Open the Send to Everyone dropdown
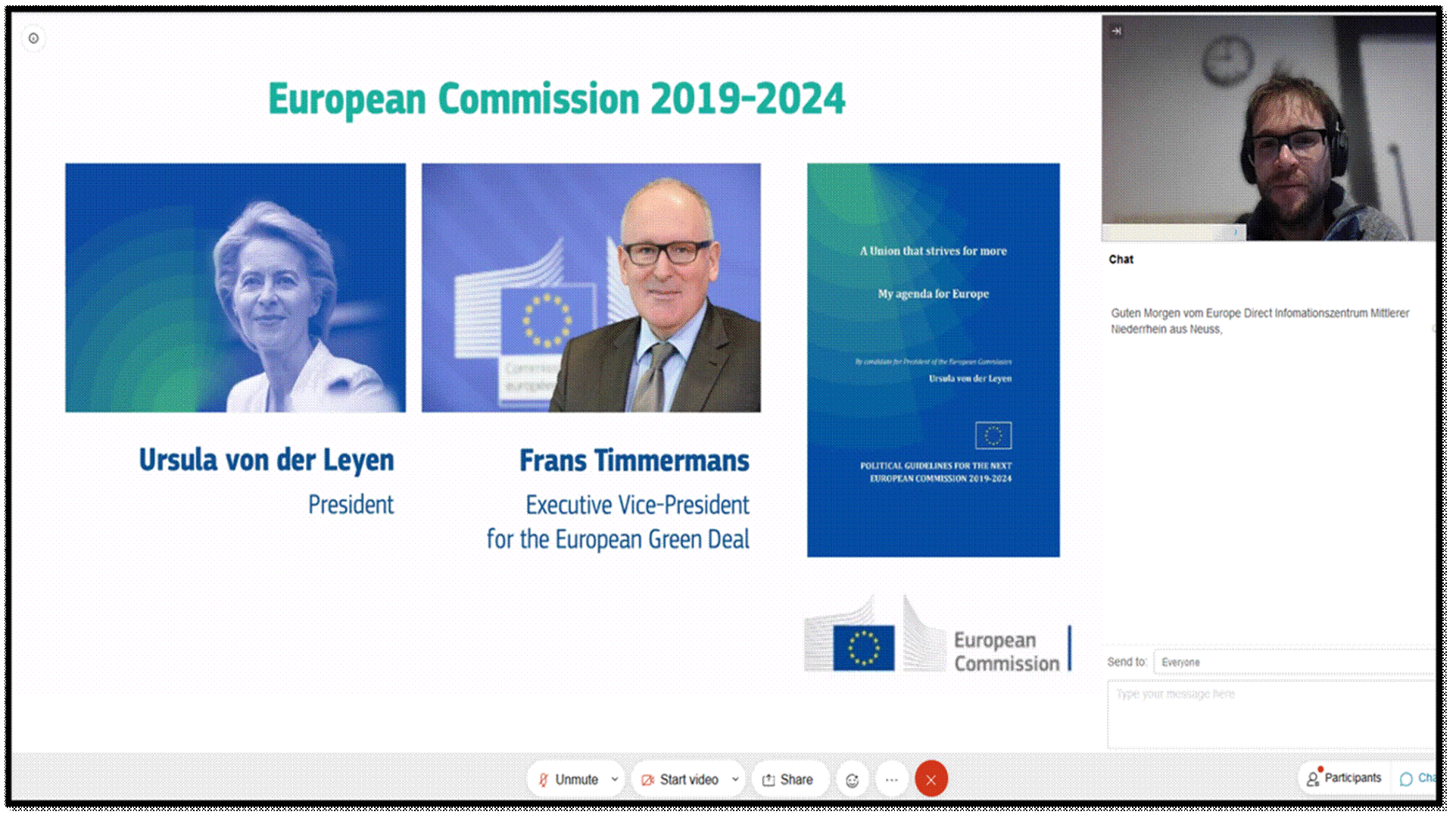This screenshot has height=821, width=1456. (1293, 662)
